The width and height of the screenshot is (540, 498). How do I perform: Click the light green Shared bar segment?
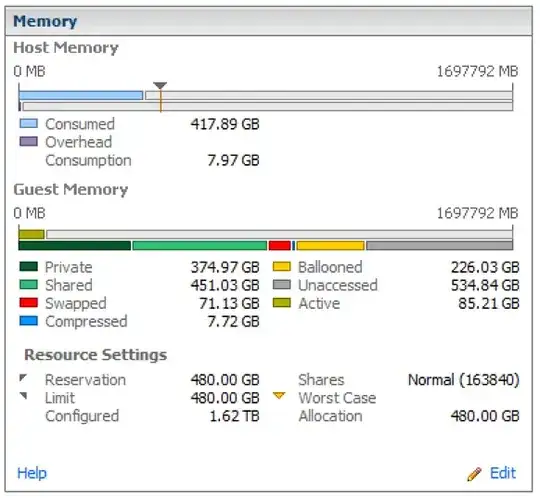tap(200, 246)
